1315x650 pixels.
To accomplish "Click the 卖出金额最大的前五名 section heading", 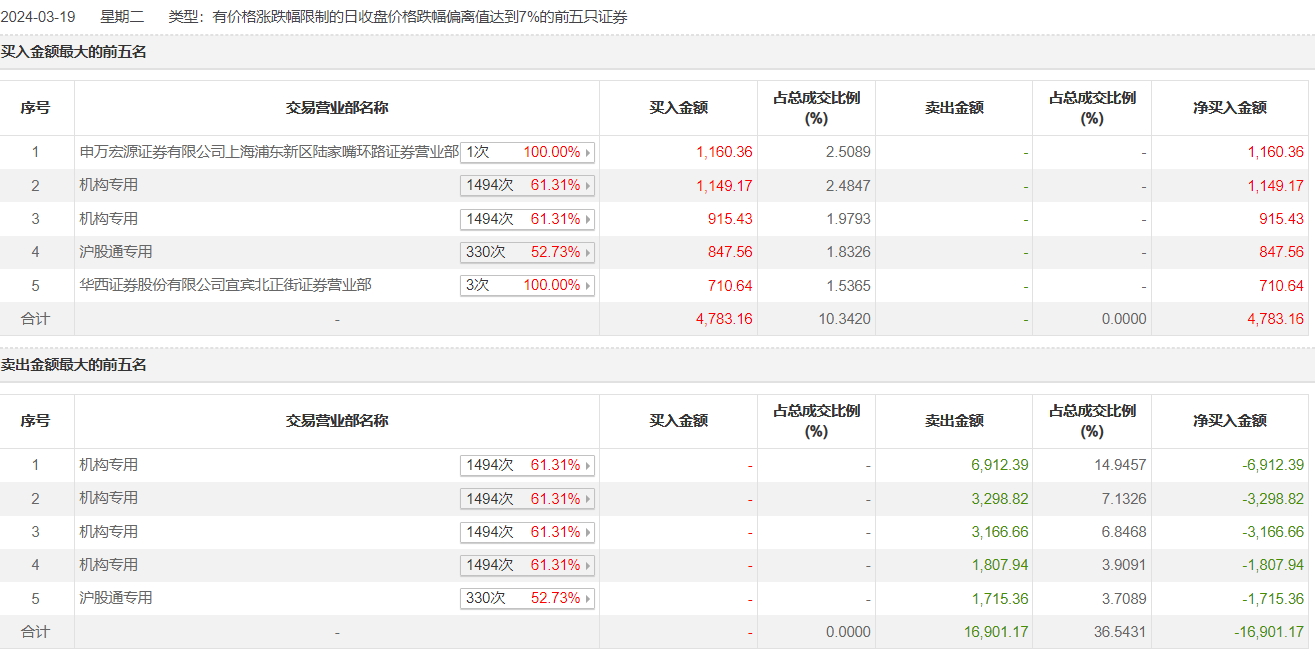I will tap(74, 365).
